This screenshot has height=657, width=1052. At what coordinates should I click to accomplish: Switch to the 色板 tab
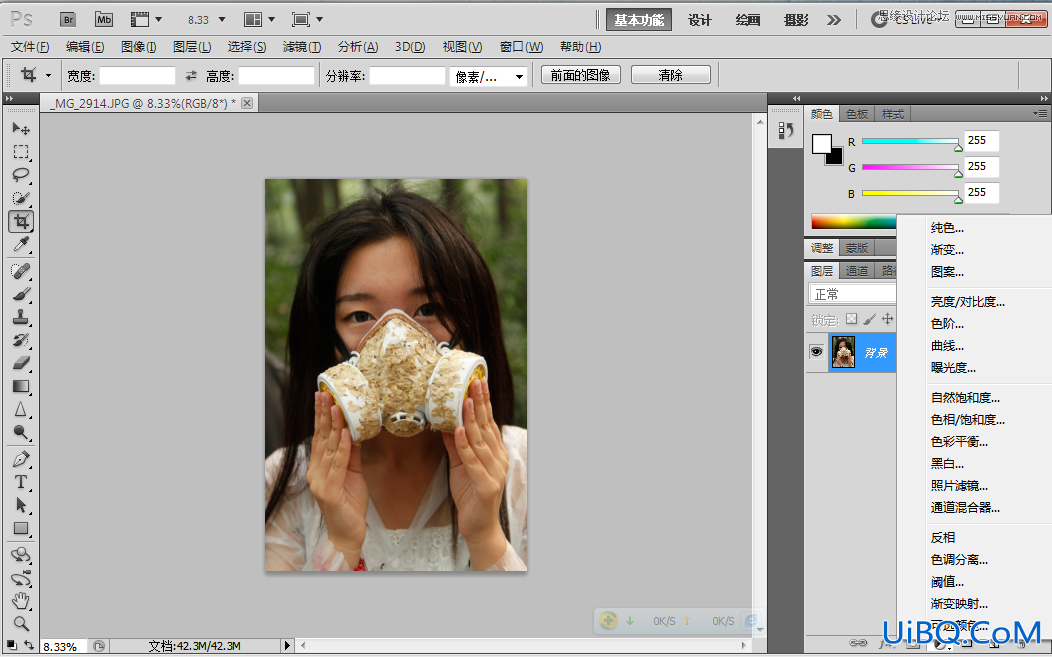point(857,114)
